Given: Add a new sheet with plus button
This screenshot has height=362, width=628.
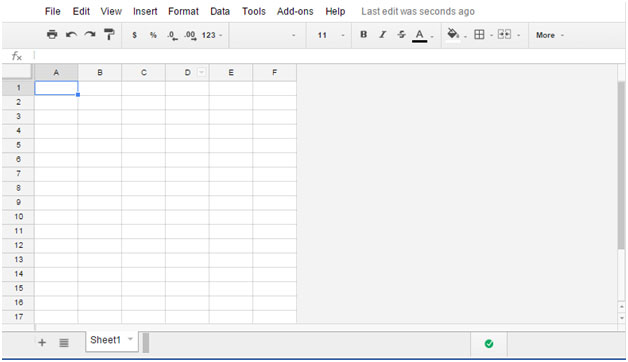Looking at the screenshot, I should click(42, 343).
